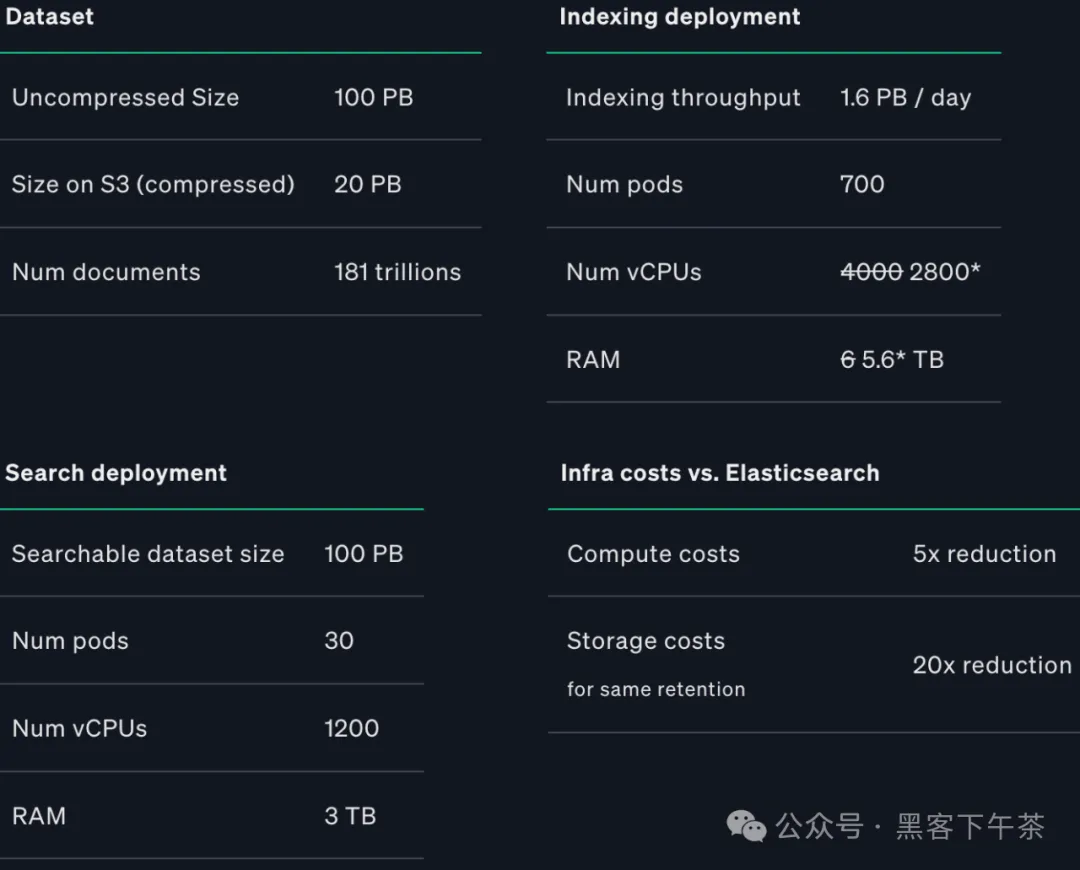Click the Compute costs label
Image resolution: width=1080 pixels, height=870 pixels.
tap(653, 554)
